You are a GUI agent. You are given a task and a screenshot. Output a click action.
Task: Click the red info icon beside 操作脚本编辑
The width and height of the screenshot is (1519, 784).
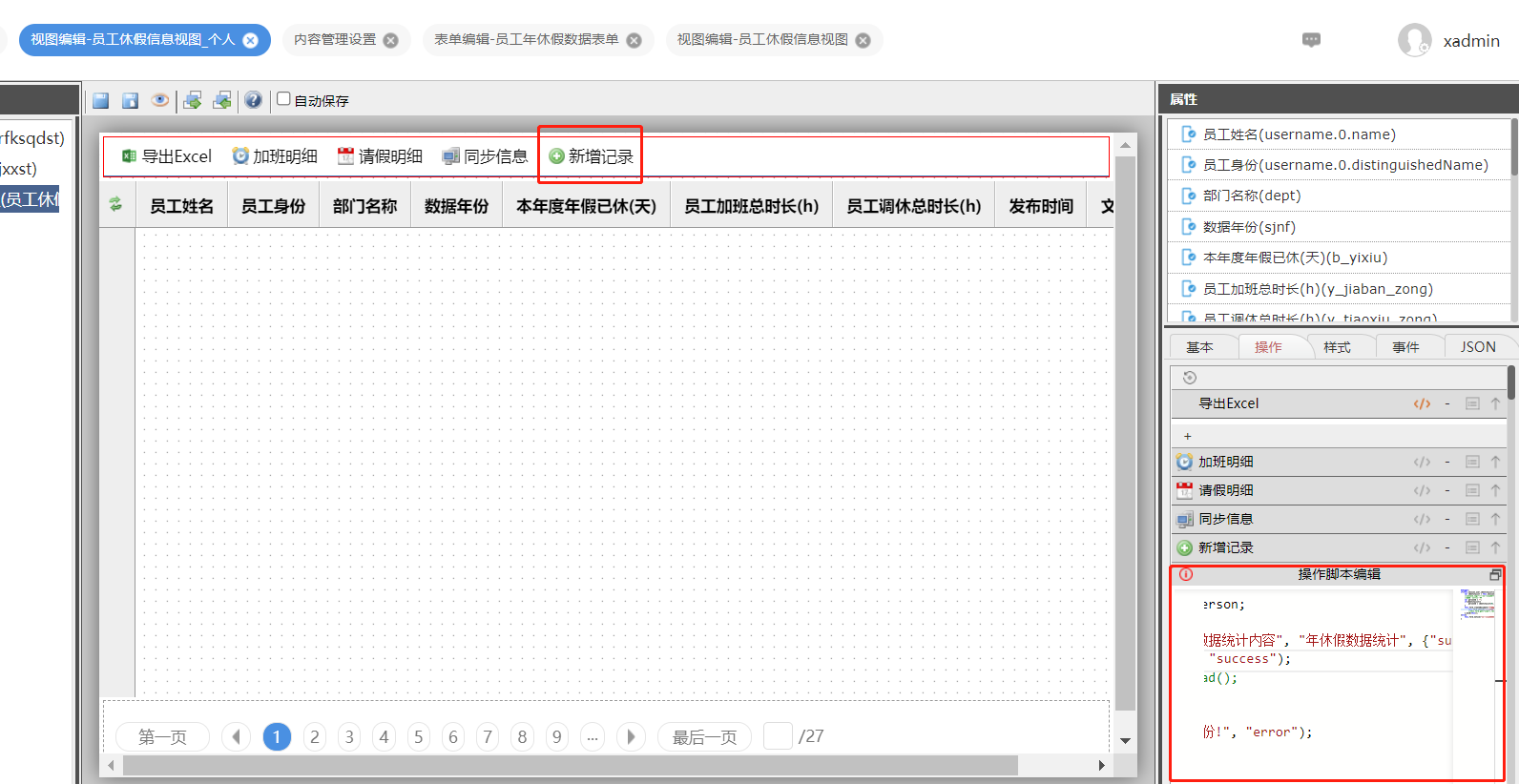tap(1186, 574)
